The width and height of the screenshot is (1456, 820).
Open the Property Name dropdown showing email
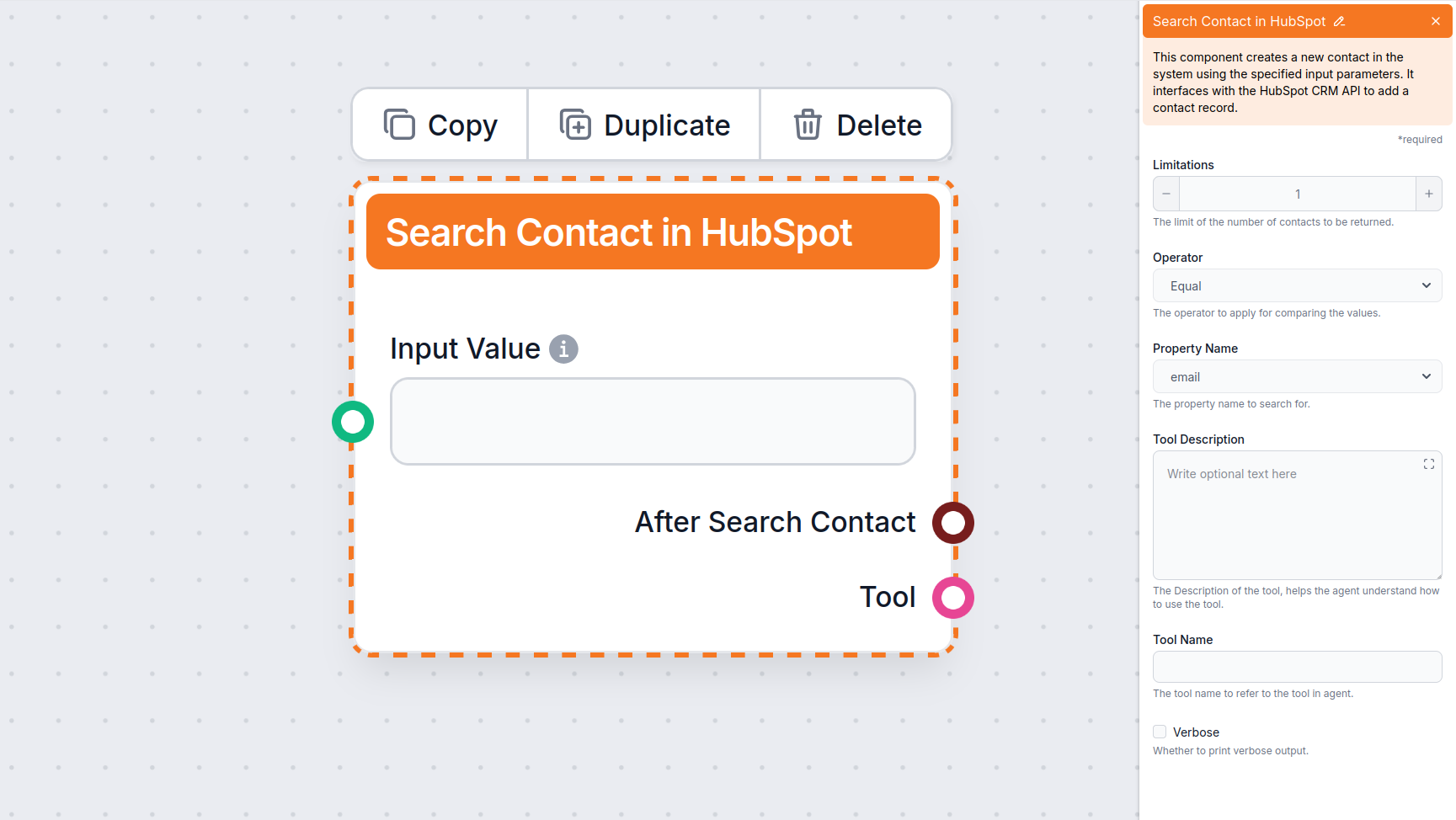tap(1297, 377)
